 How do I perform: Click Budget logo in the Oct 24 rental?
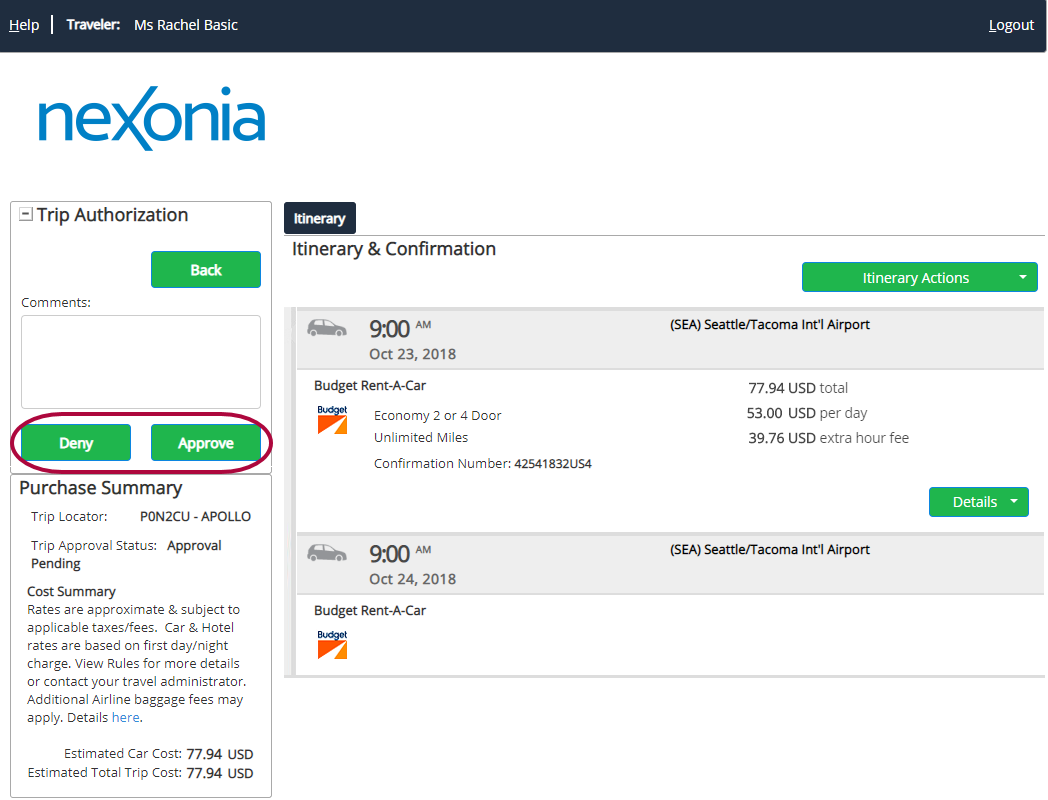[332, 645]
